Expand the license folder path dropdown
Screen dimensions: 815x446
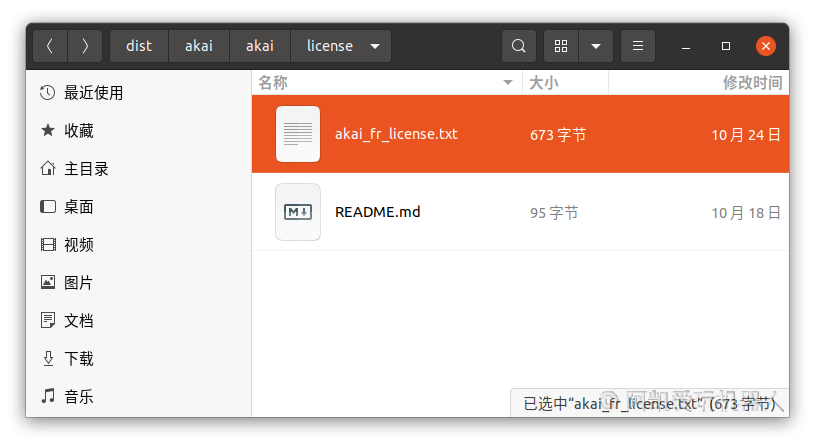[375, 46]
